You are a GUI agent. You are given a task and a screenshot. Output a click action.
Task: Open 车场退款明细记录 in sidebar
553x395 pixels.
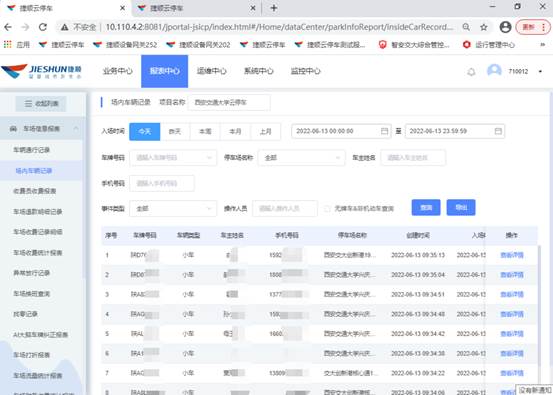(x=38, y=212)
